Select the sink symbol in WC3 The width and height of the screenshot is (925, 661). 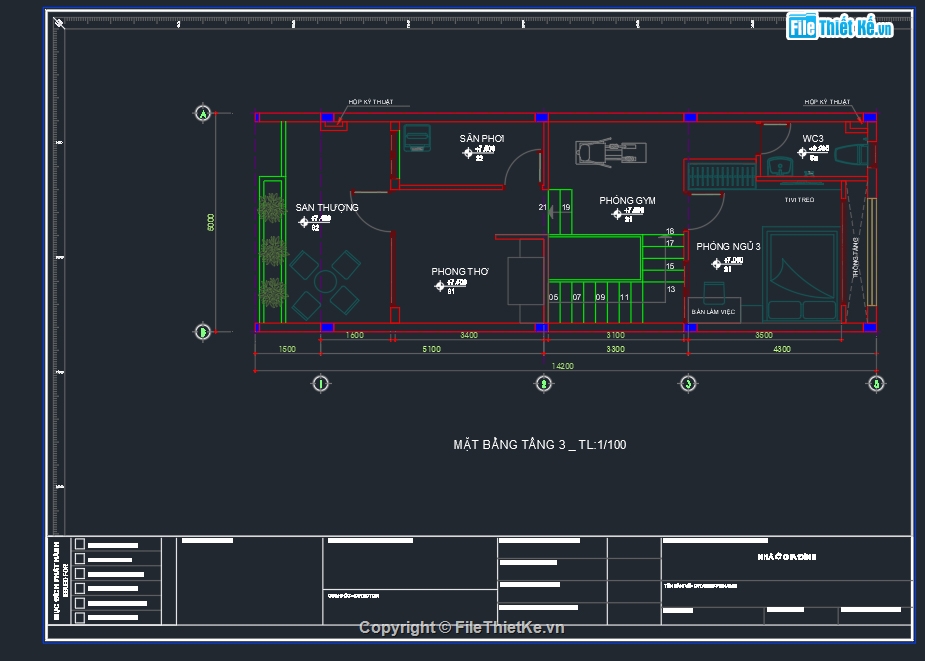781,166
